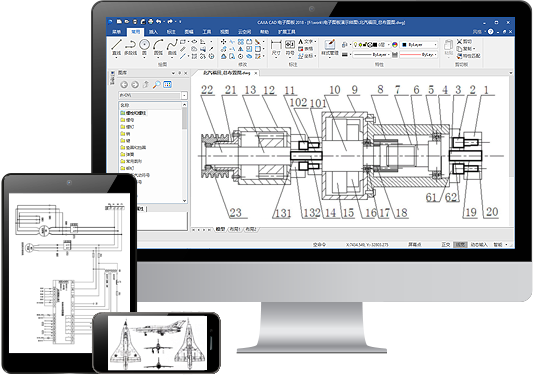Image resolution: width=534 pixels, height=375 pixels.
Task: Toggle line width (线宽) display in status bar
Action: point(460,245)
